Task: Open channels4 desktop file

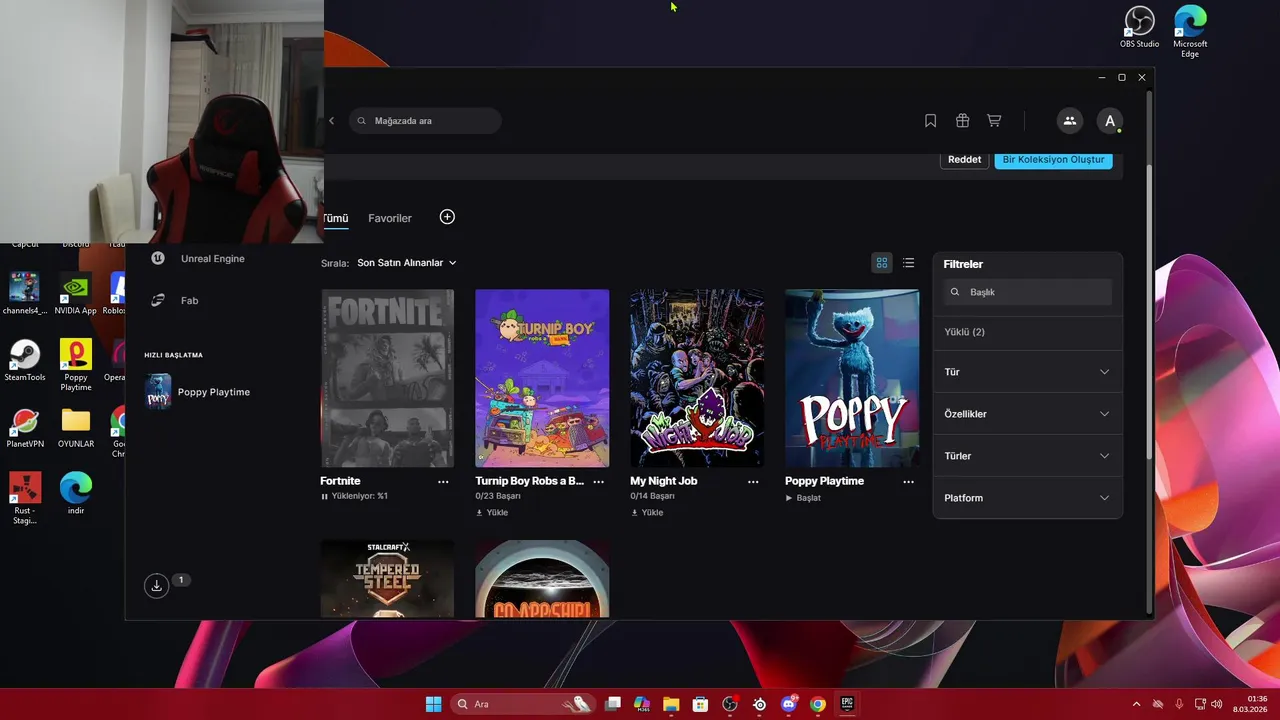Action: point(24,294)
